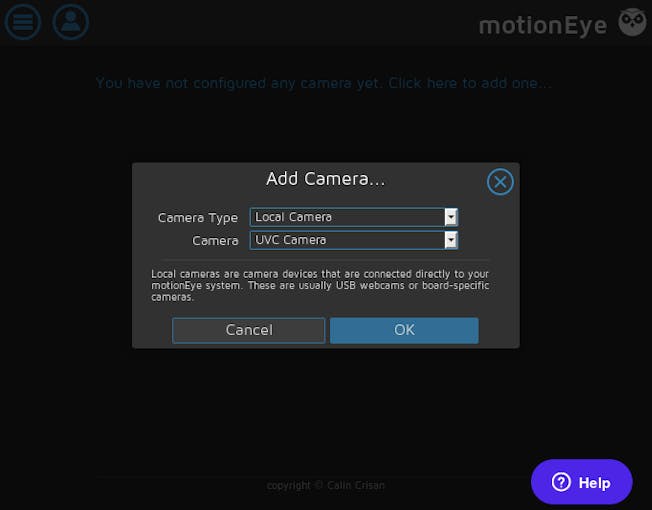Open the UVC Camera combo box

coord(354,240)
